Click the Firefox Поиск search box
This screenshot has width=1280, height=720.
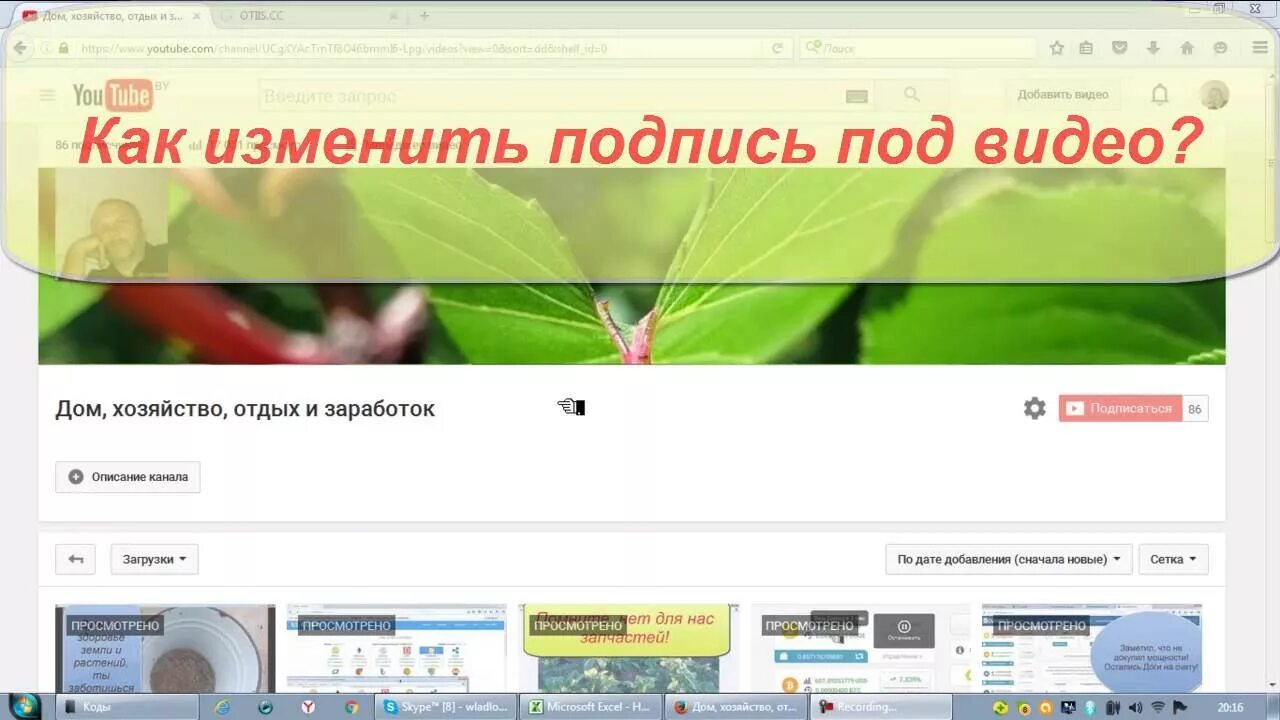point(918,48)
